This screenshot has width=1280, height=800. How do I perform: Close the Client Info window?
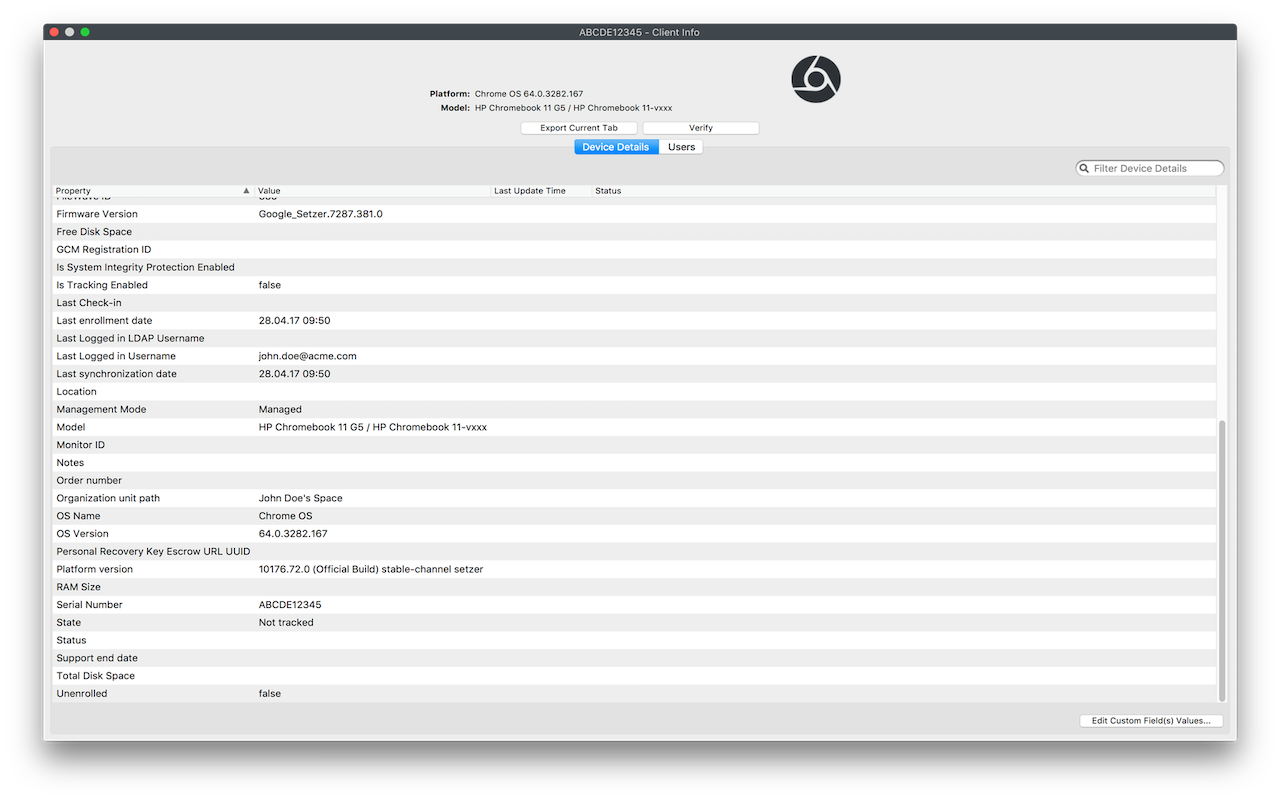tap(54, 32)
